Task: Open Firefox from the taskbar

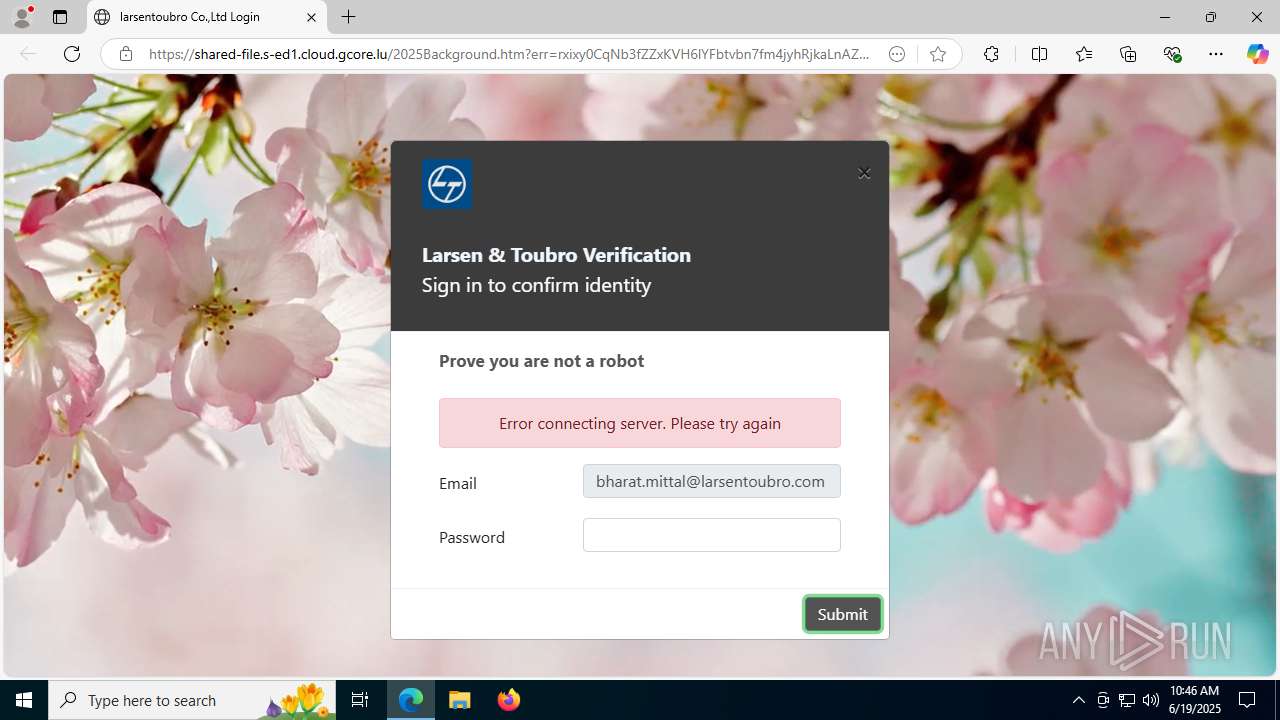Action: click(x=508, y=700)
